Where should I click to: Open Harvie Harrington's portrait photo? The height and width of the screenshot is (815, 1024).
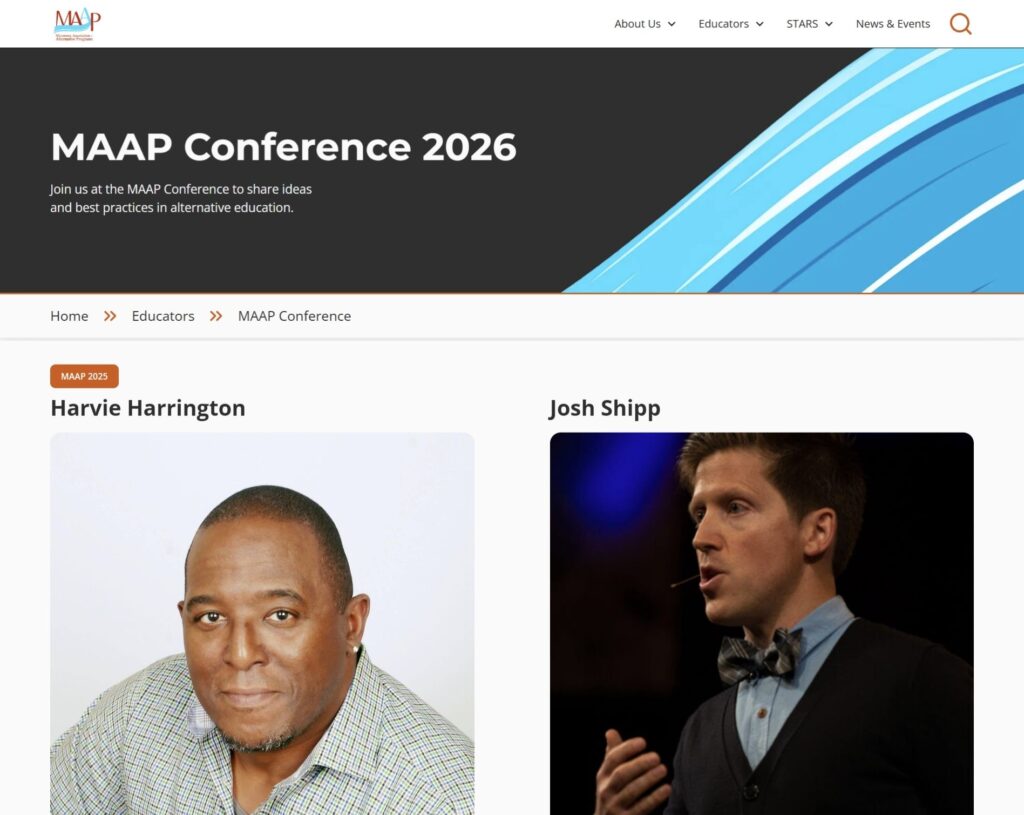tap(263, 624)
